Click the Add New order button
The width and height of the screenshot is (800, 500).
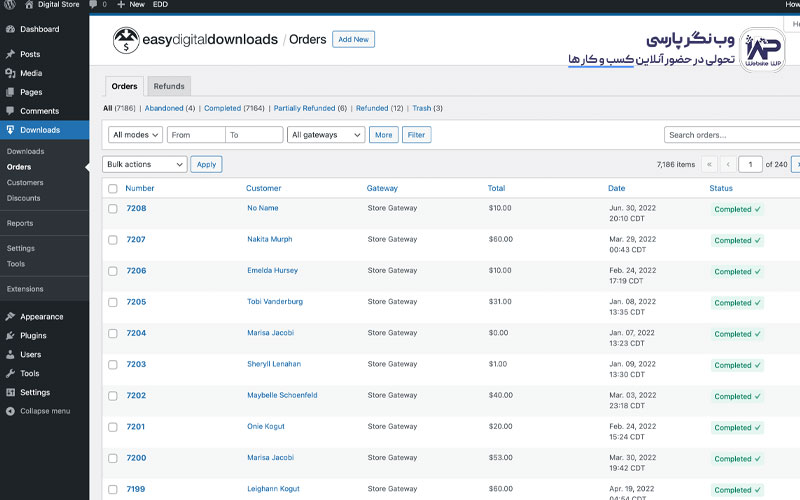point(353,39)
